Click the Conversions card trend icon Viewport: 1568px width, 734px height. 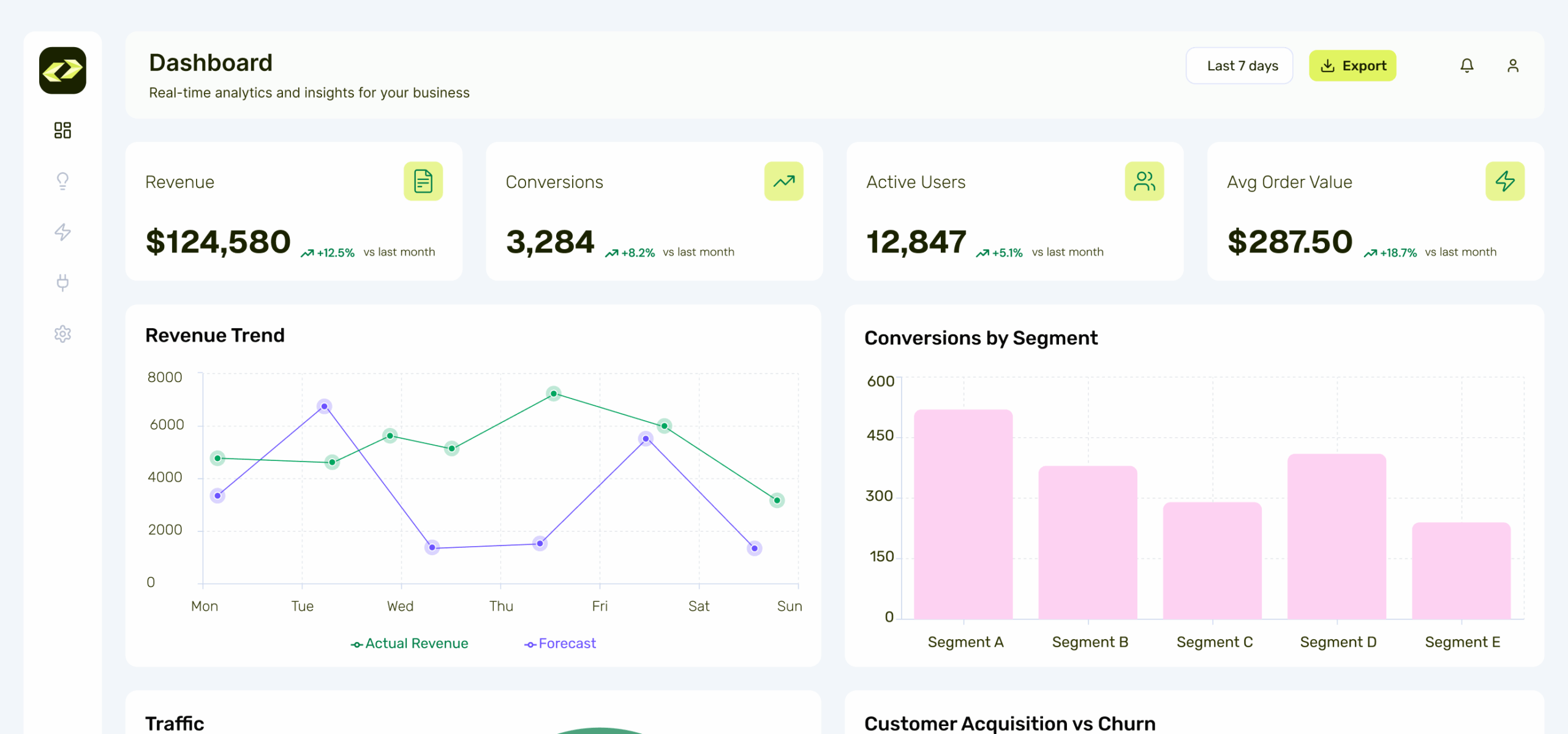[x=783, y=181]
